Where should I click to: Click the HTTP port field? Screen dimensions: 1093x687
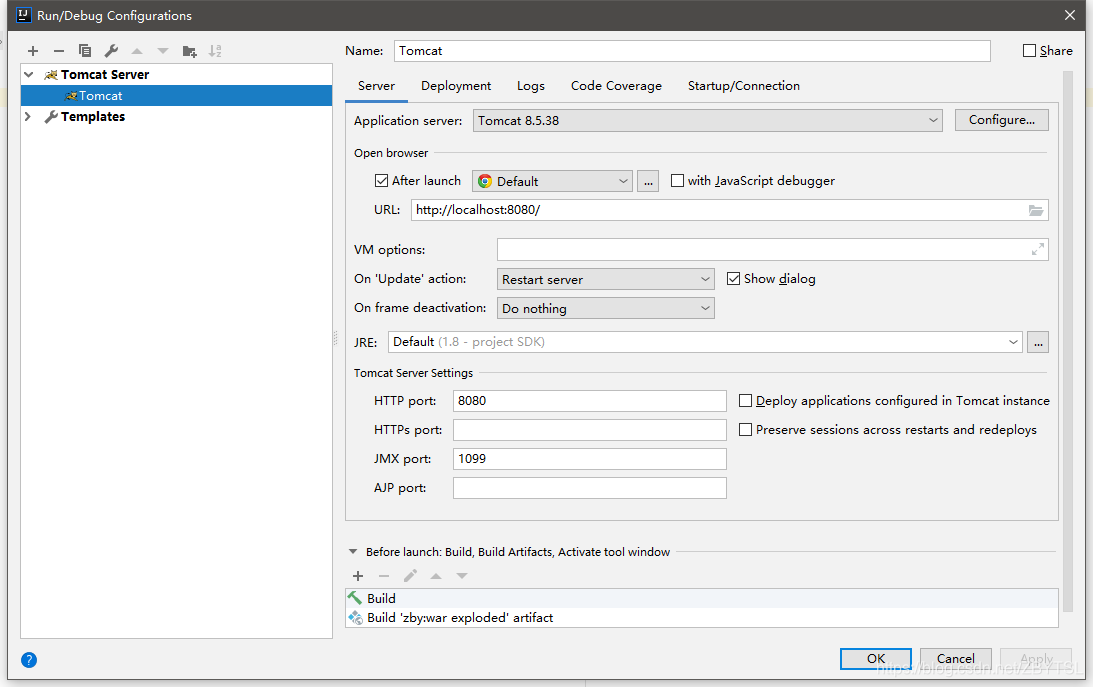coord(590,401)
